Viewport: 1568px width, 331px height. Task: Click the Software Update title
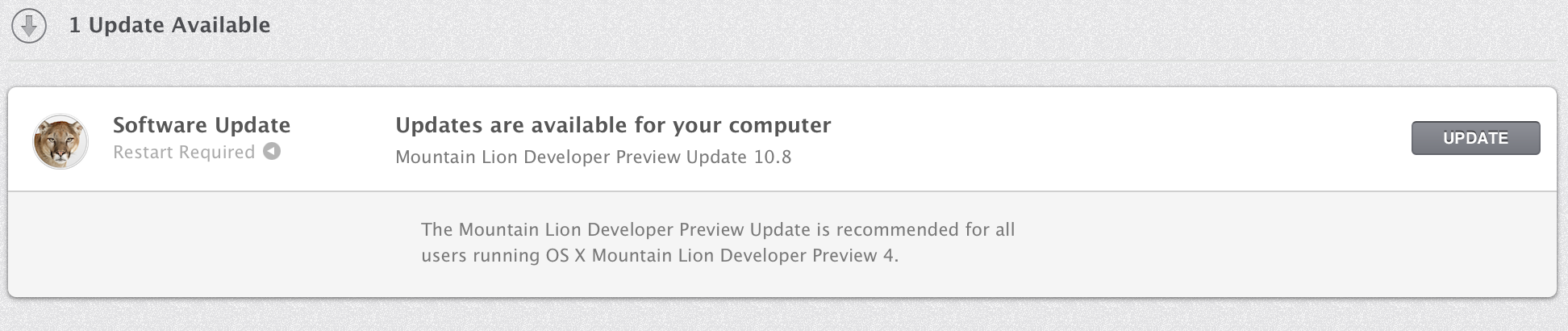202,125
